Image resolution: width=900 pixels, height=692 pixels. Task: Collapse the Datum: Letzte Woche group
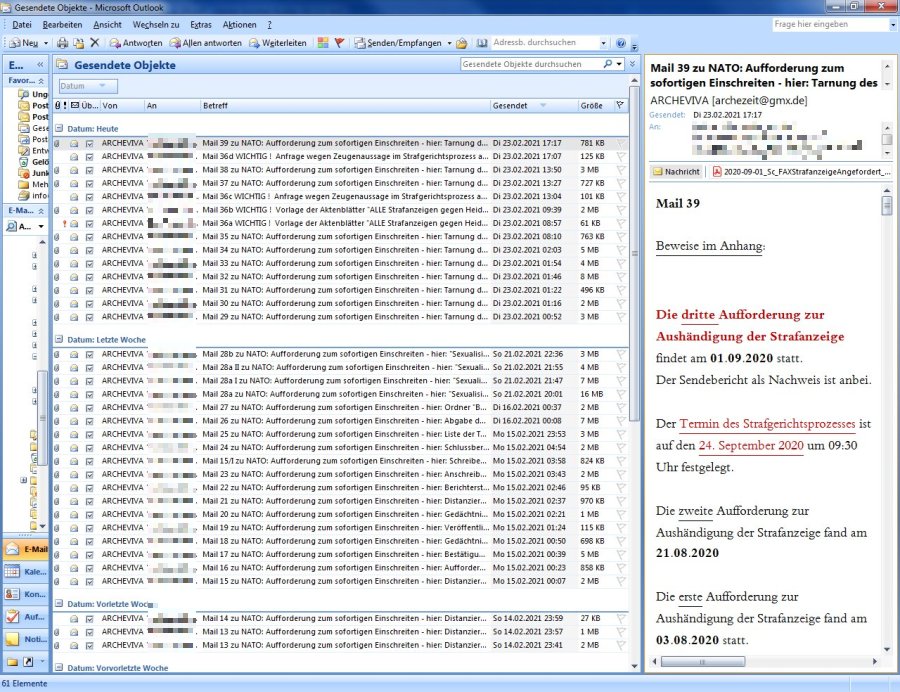click(59, 339)
